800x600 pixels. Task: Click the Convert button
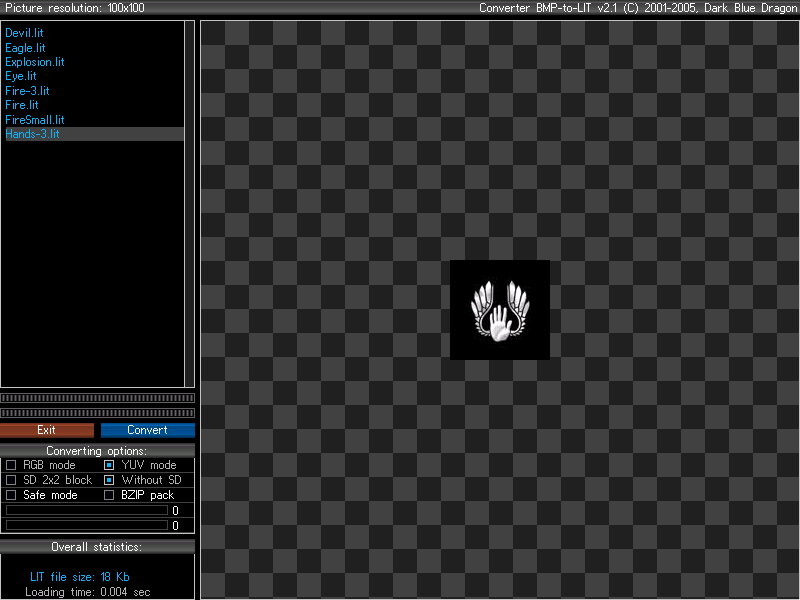pyautogui.click(x=147, y=430)
